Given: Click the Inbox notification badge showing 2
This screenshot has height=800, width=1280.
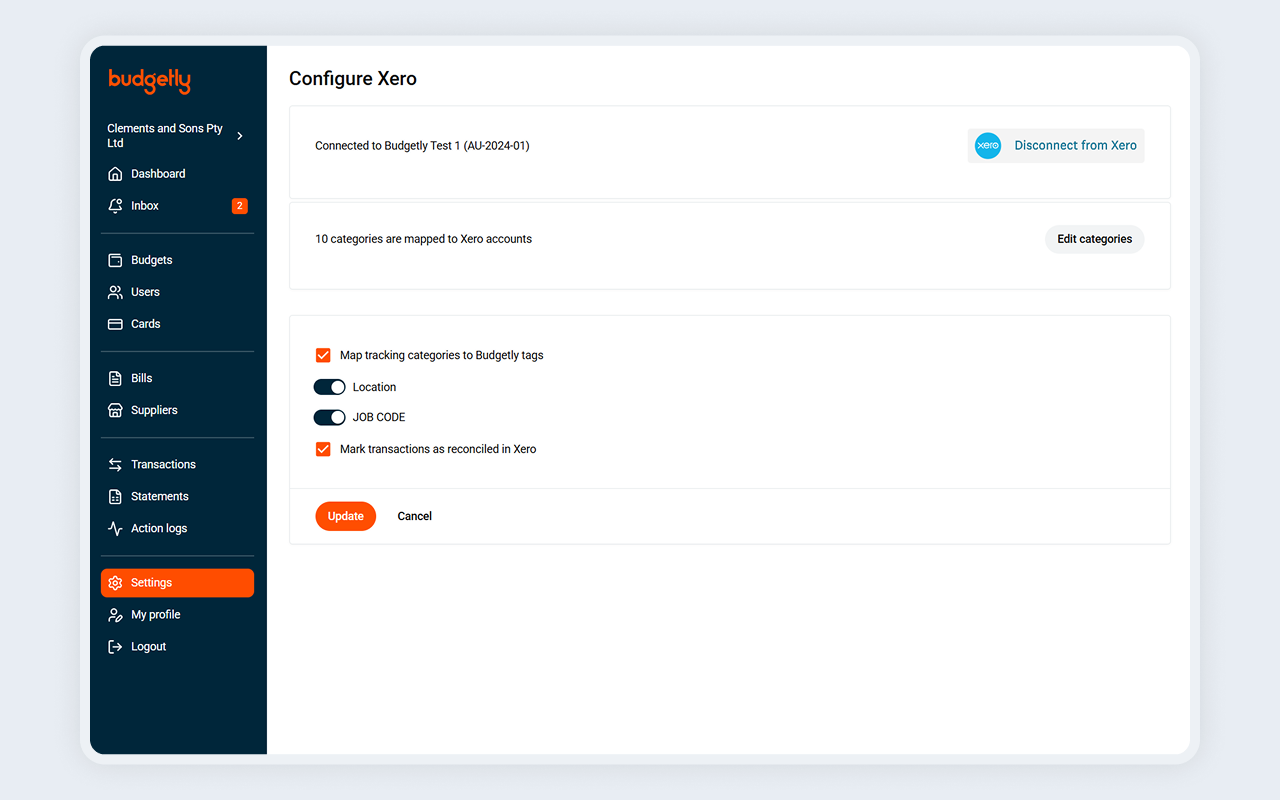Looking at the screenshot, I should coord(239,205).
